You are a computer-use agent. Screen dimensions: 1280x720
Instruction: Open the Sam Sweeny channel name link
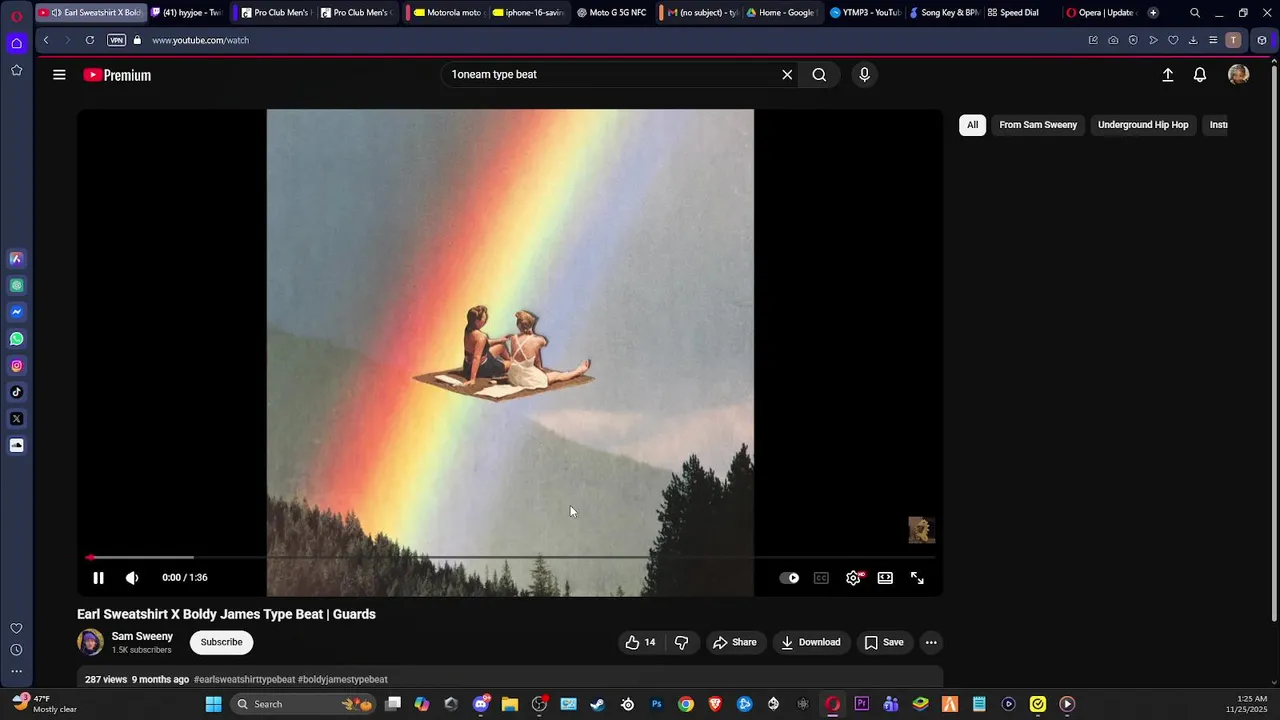(142, 636)
